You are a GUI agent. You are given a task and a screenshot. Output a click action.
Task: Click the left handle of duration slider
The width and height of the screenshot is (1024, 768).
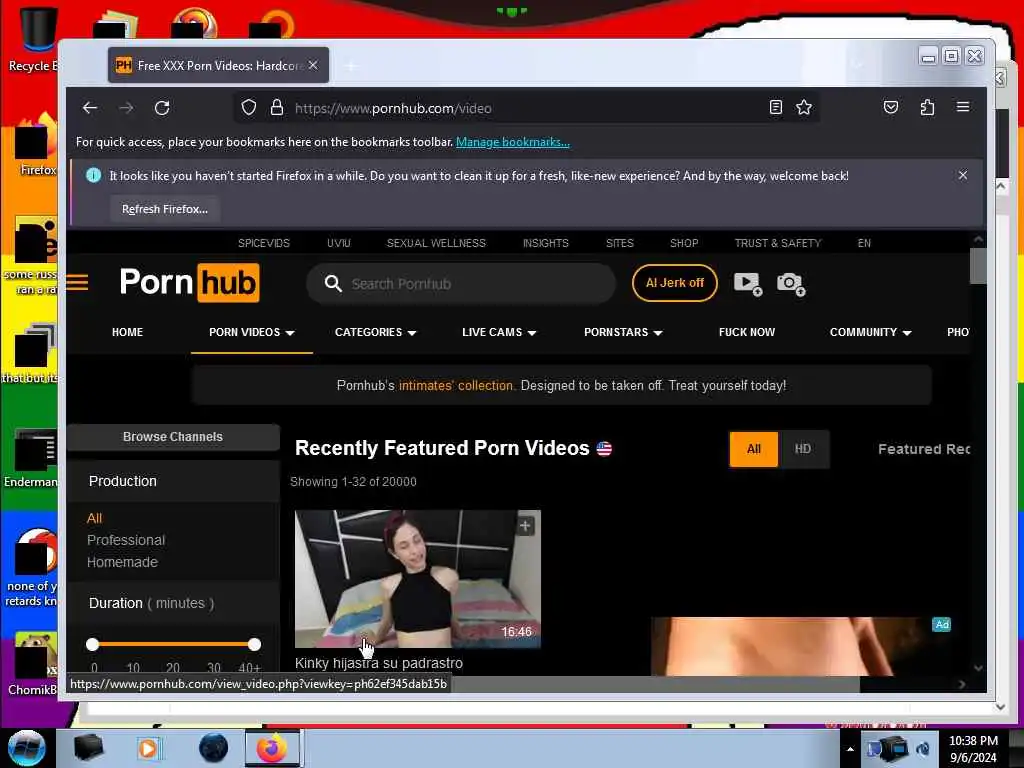click(x=93, y=645)
